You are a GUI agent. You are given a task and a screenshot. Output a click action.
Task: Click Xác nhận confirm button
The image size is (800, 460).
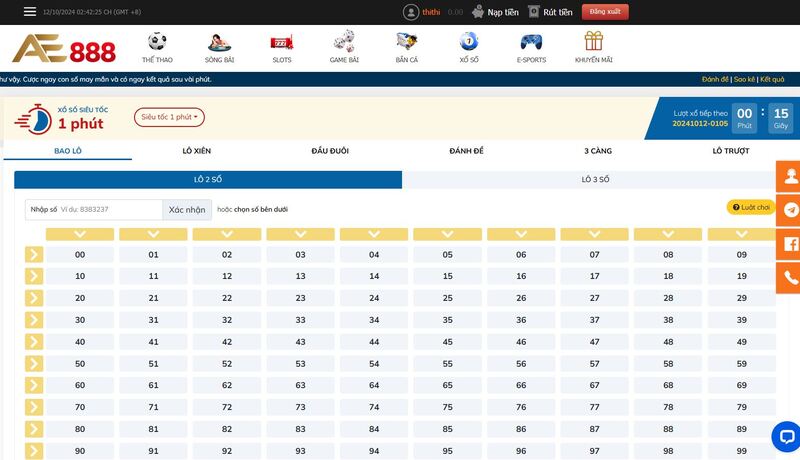click(x=187, y=210)
